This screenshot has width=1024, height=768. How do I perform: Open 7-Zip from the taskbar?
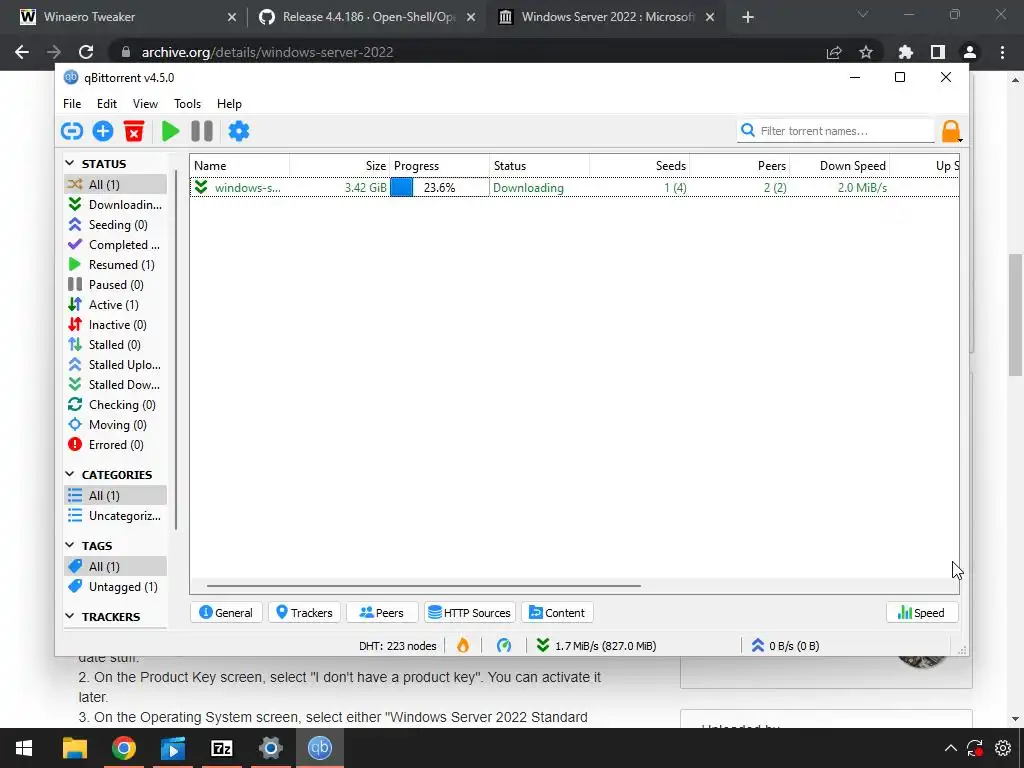tap(222, 748)
